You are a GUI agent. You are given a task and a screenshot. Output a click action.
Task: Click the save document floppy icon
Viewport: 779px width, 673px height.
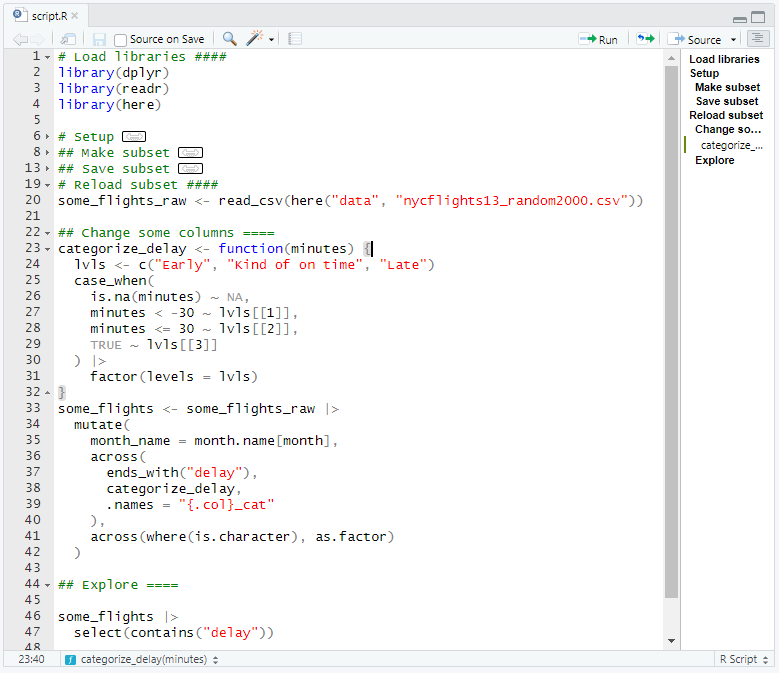pyautogui.click(x=99, y=39)
